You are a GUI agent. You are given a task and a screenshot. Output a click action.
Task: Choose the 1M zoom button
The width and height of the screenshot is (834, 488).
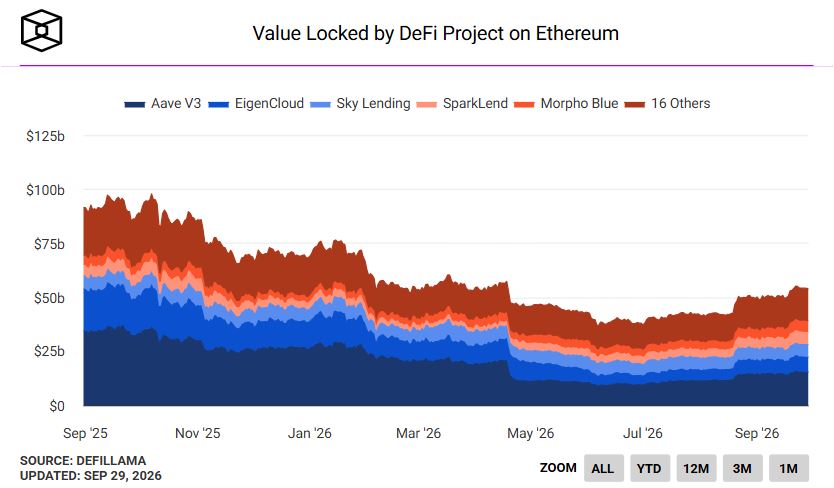pyautogui.click(x=788, y=468)
